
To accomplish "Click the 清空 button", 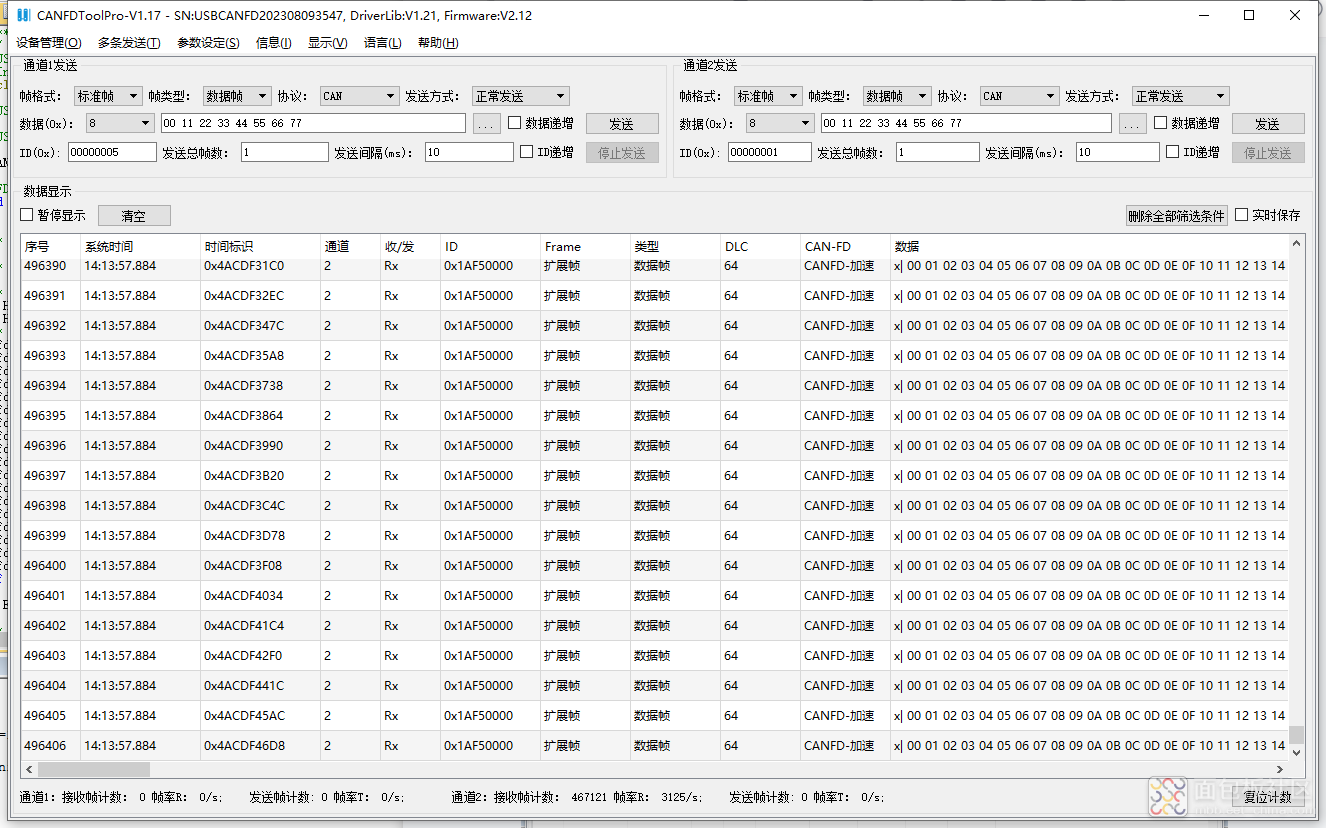I will pos(134,216).
